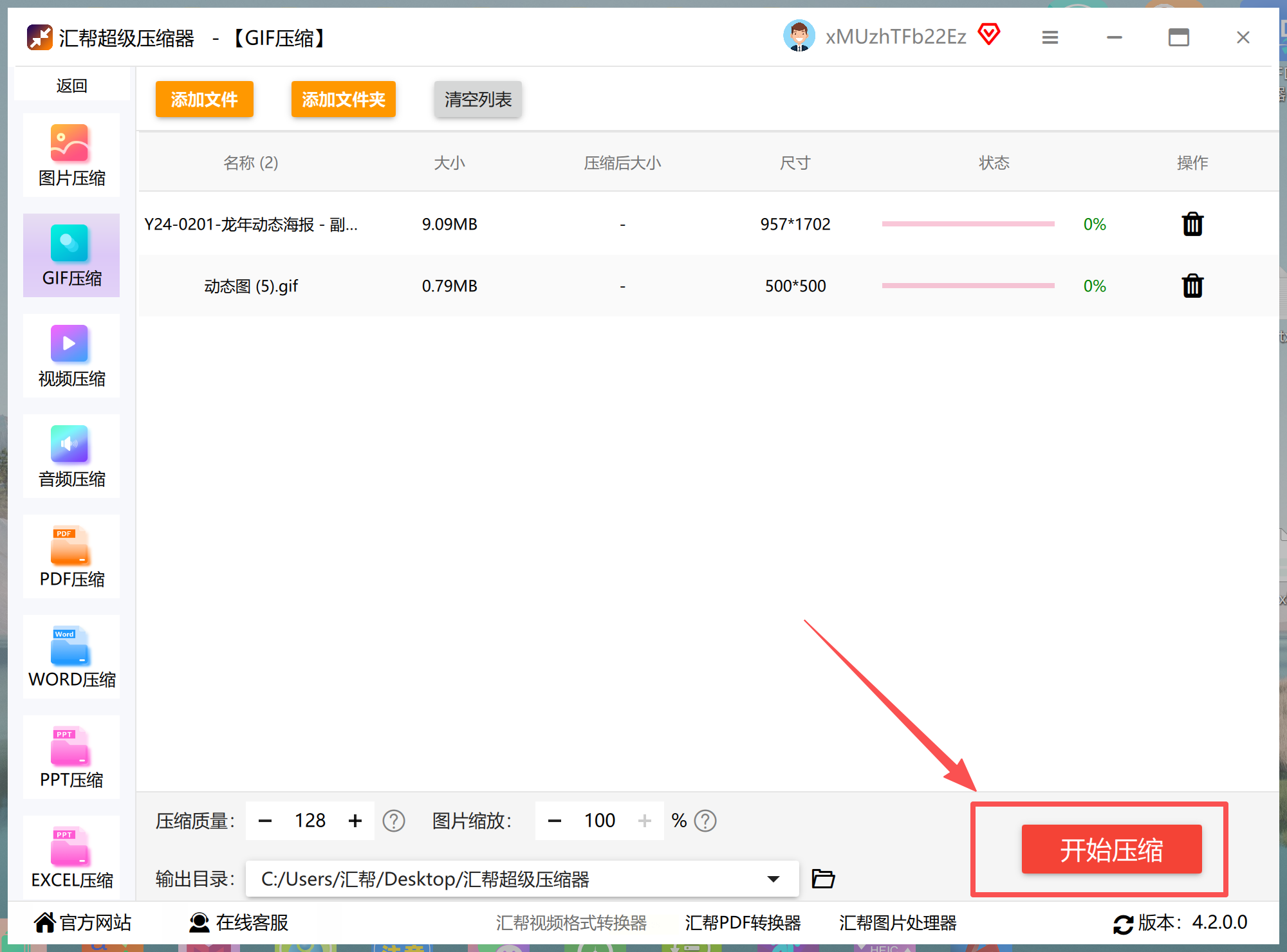Click the progress bar of 动态图 (5).gif

pyautogui.click(x=968, y=286)
